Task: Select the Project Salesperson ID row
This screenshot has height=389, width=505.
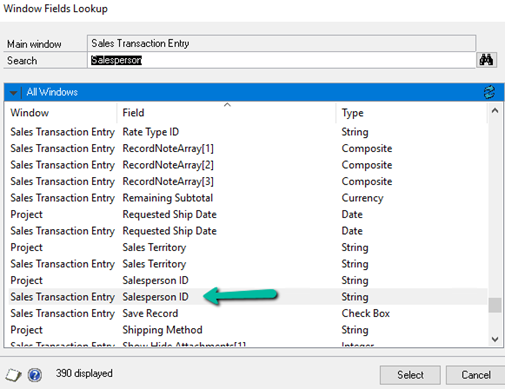Action: pos(248,280)
